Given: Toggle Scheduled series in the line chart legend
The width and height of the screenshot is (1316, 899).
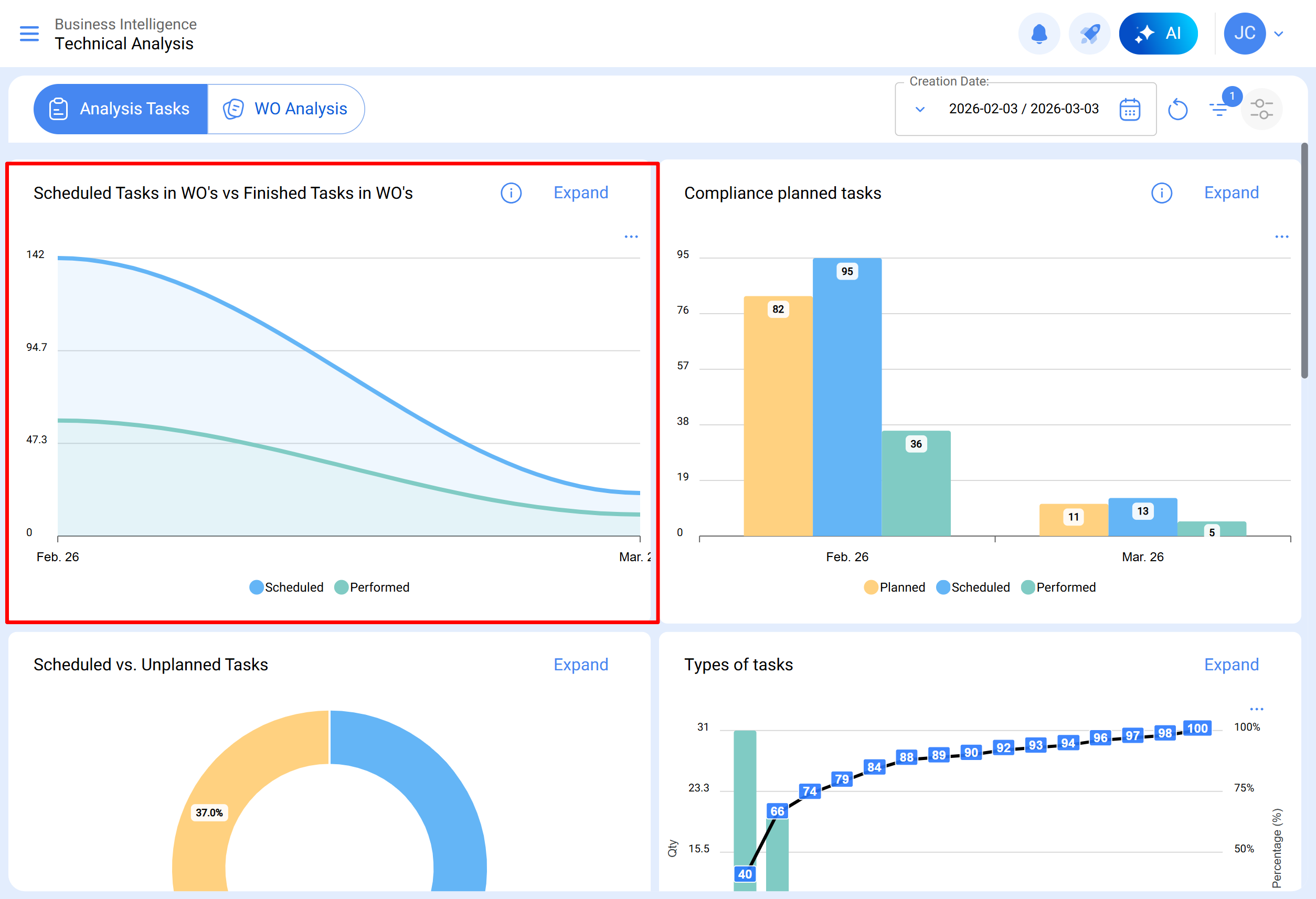Looking at the screenshot, I should [x=286, y=587].
